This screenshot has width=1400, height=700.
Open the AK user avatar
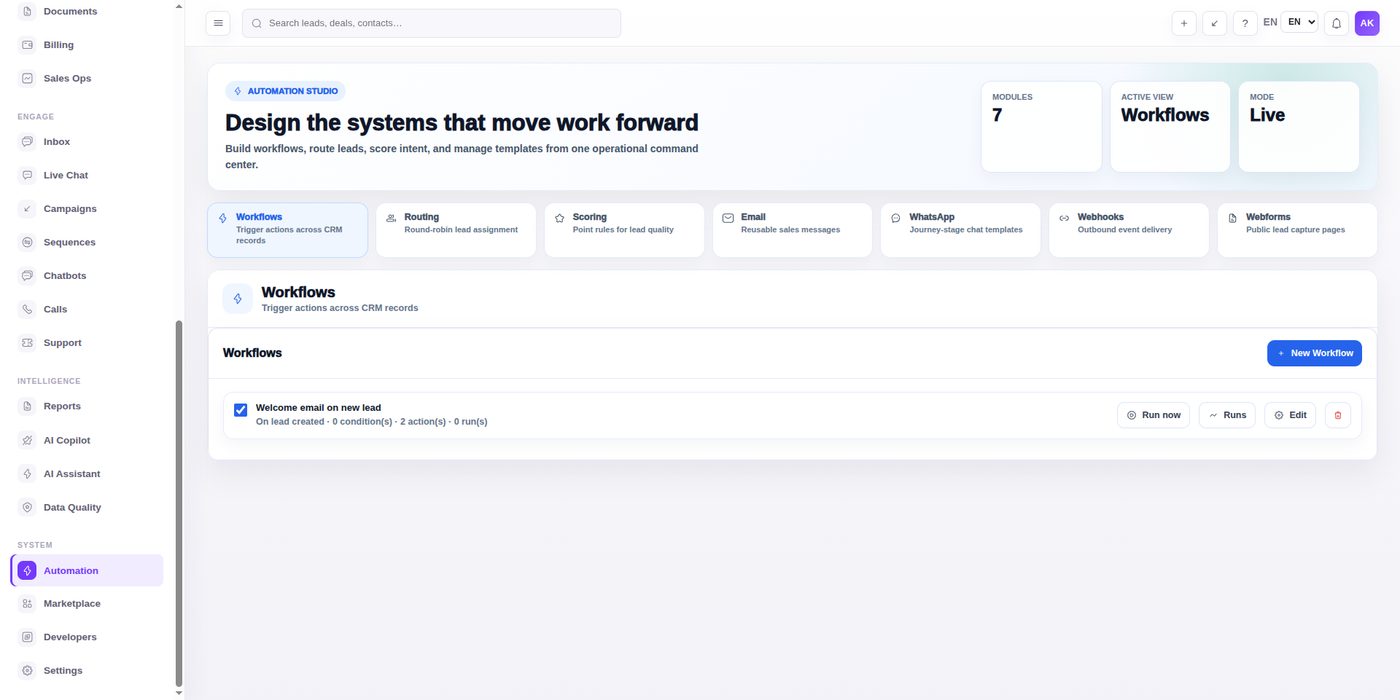pos(1367,23)
